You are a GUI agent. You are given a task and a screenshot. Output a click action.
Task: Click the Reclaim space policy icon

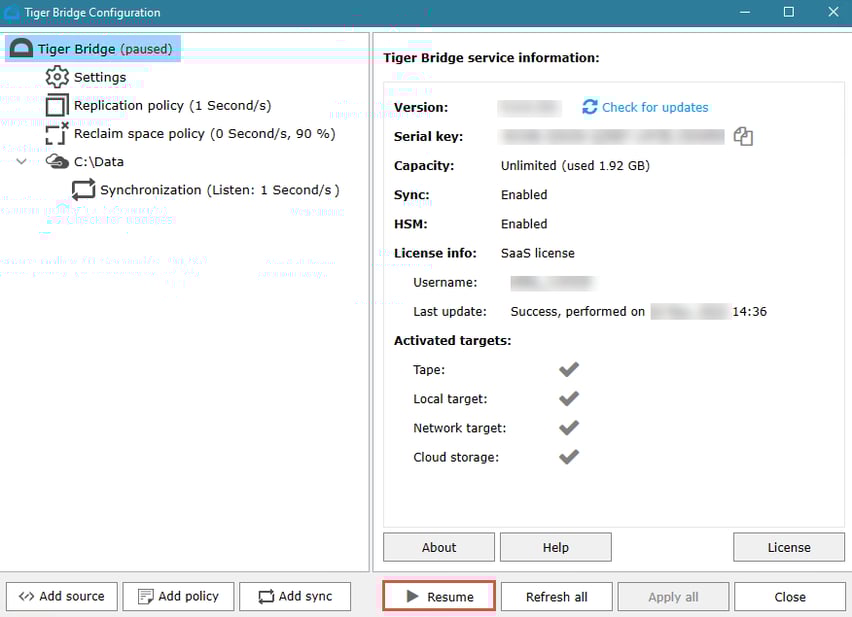(x=56, y=133)
